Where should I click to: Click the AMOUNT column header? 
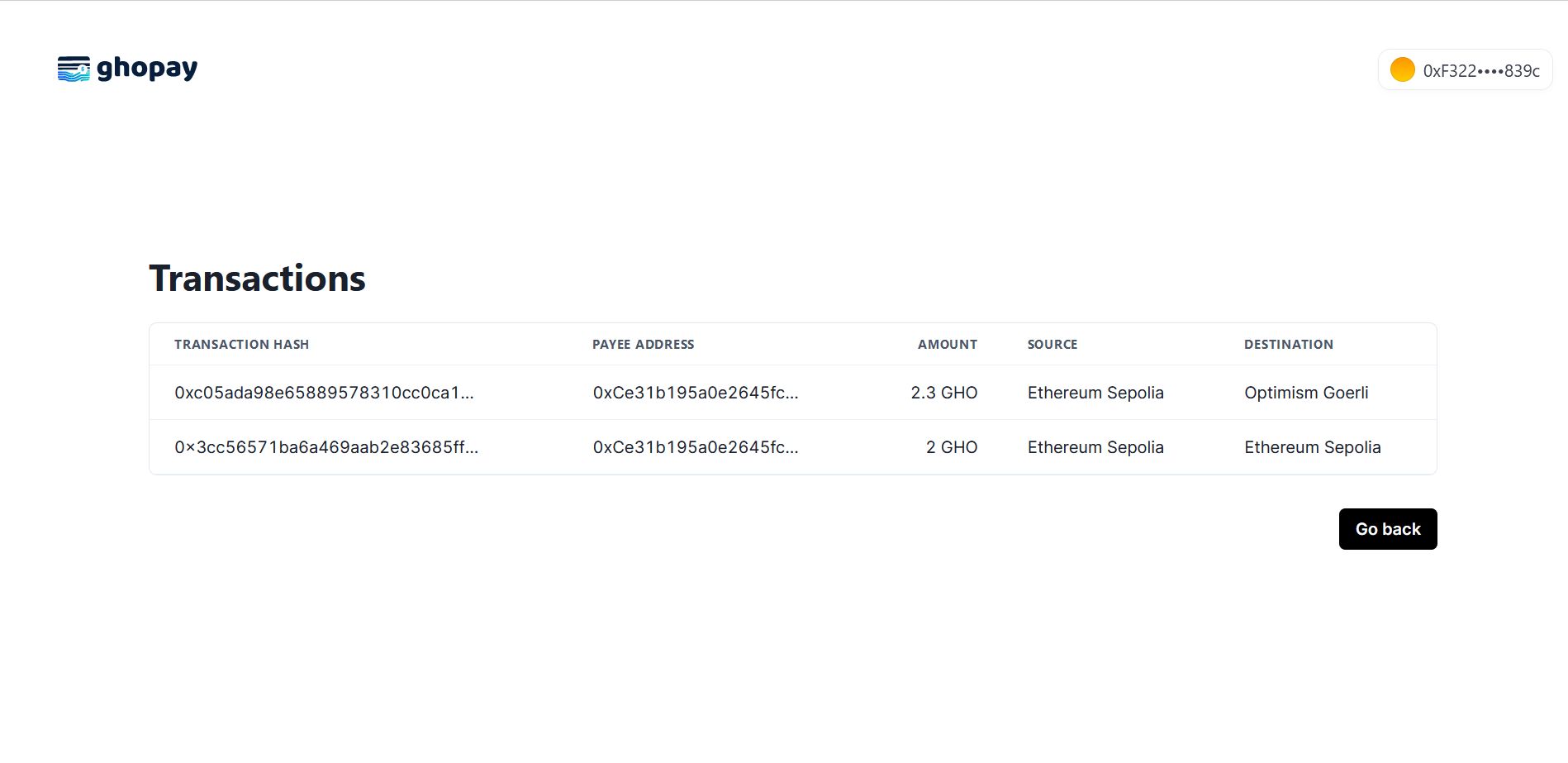tap(948, 345)
